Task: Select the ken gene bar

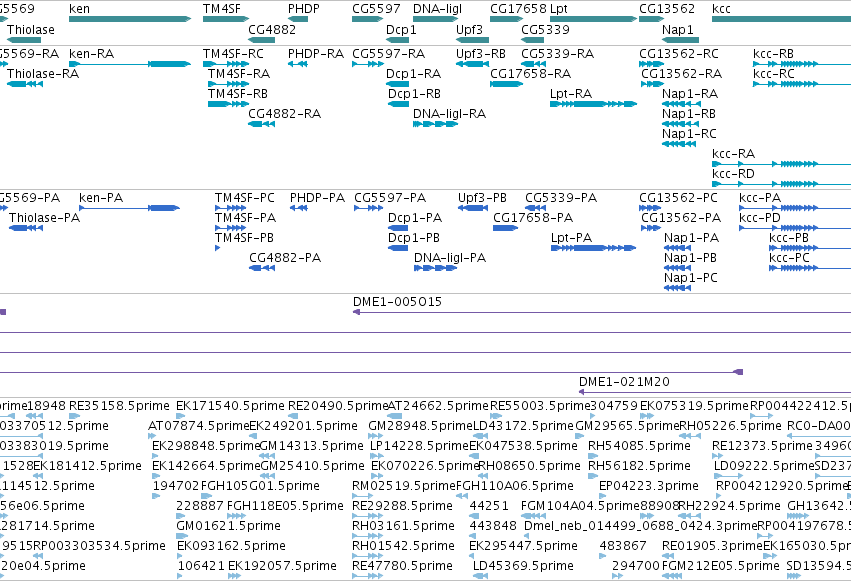Action: (130, 19)
